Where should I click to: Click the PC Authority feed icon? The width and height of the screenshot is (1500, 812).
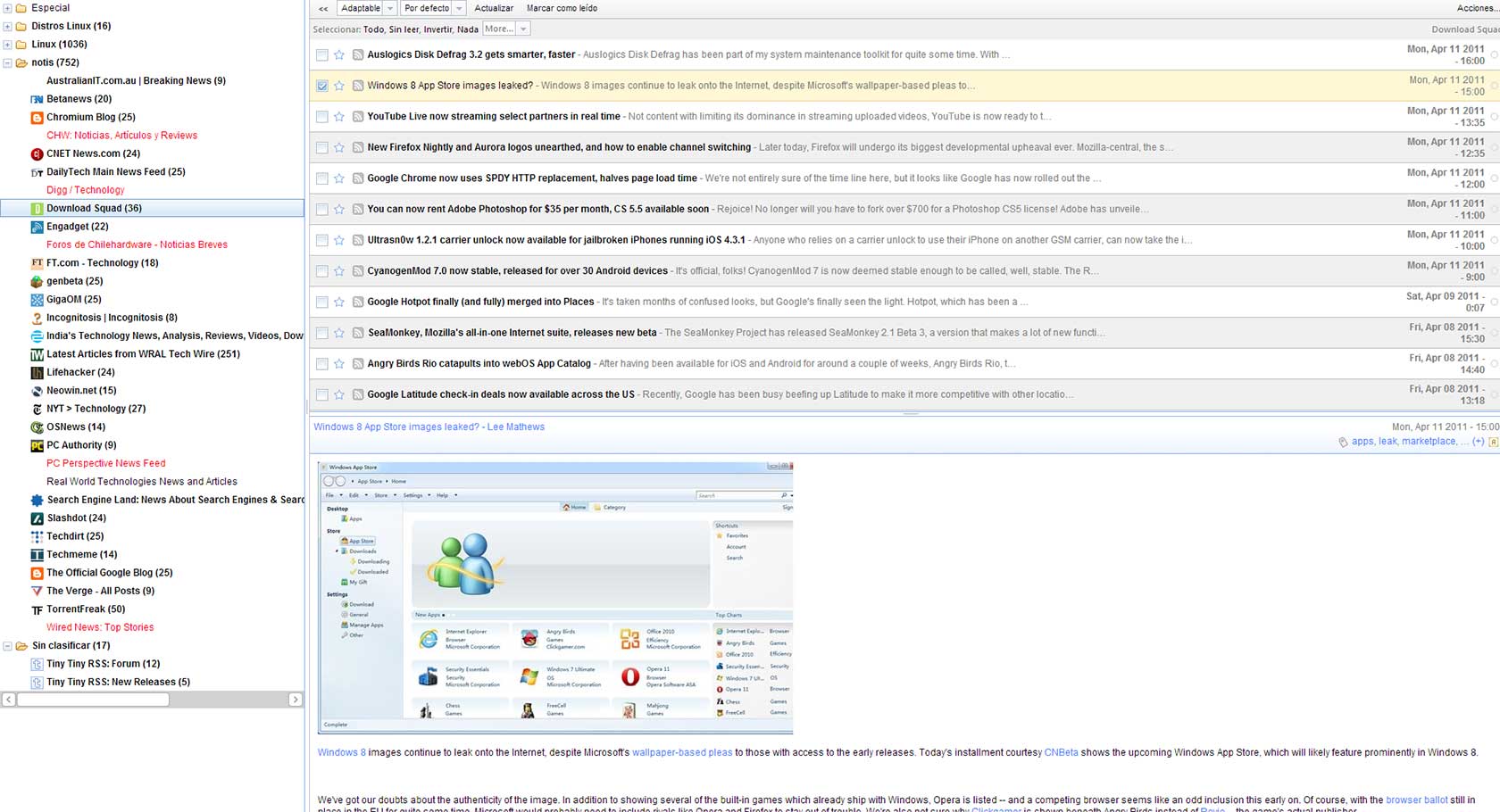37,445
